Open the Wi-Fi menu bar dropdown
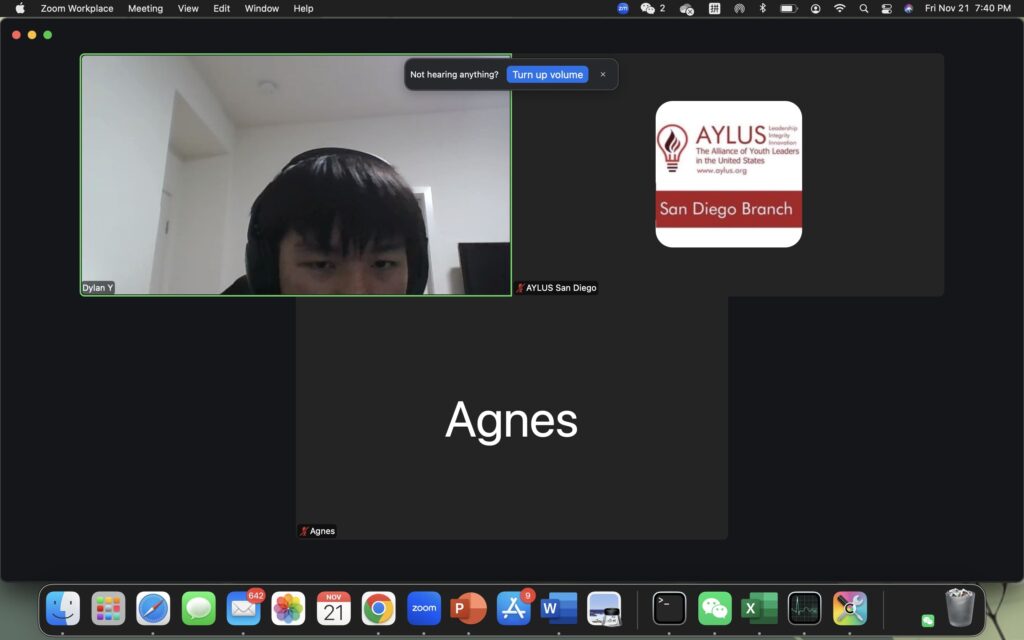The height and width of the screenshot is (640, 1024). [839, 8]
